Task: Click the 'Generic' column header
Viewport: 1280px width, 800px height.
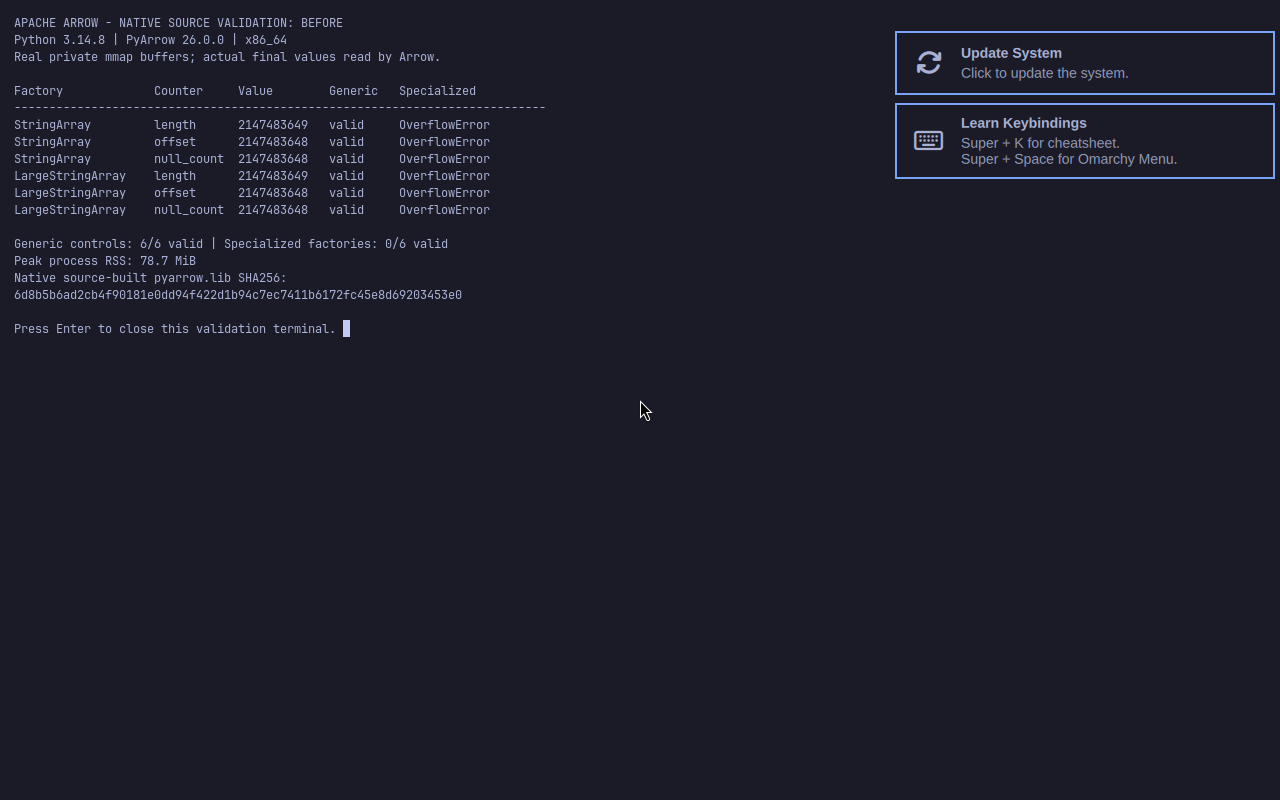Action: tap(353, 91)
